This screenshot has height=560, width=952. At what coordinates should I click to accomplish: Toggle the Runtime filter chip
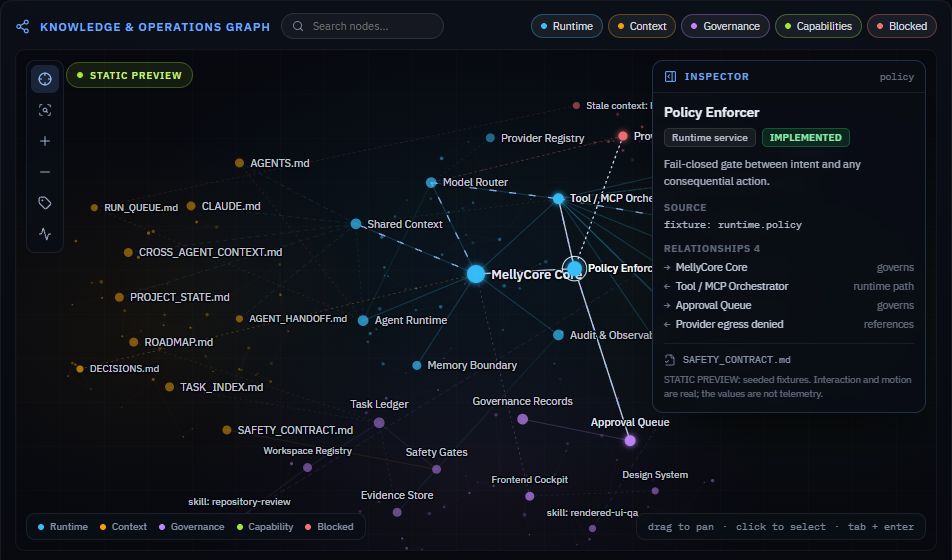[566, 26]
